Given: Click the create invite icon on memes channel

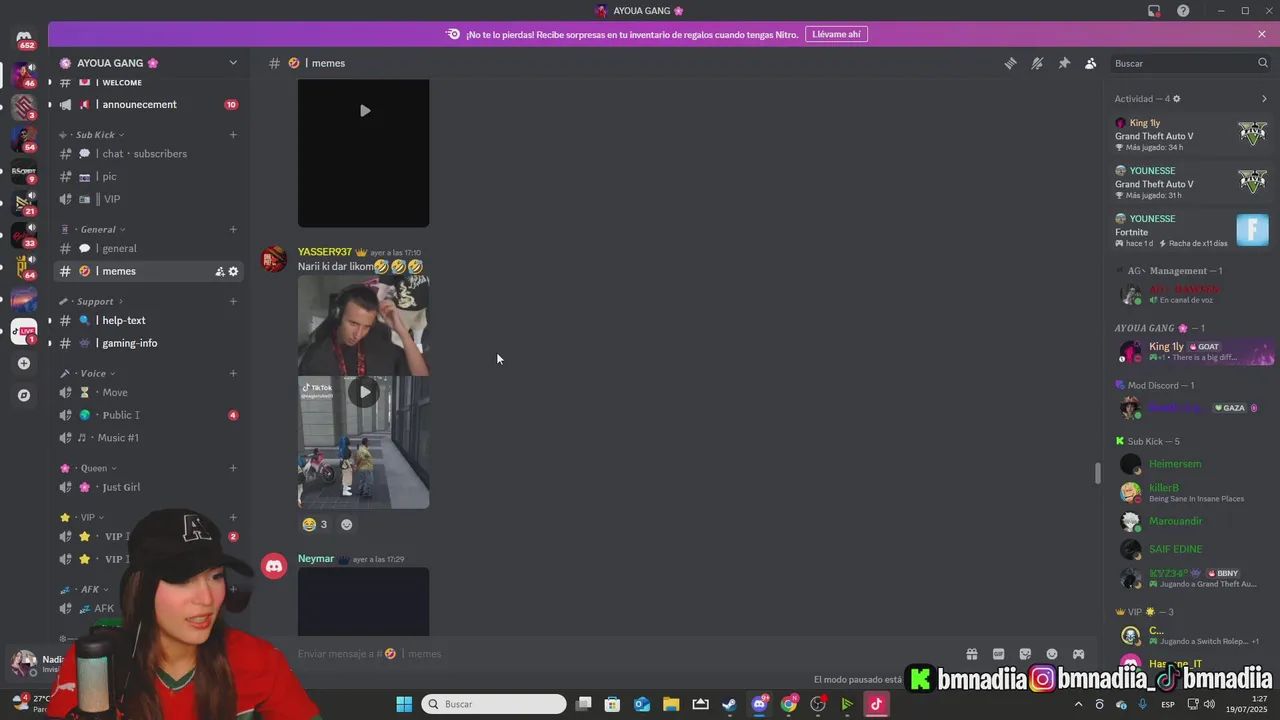Looking at the screenshot, I should tap(220, 272).
